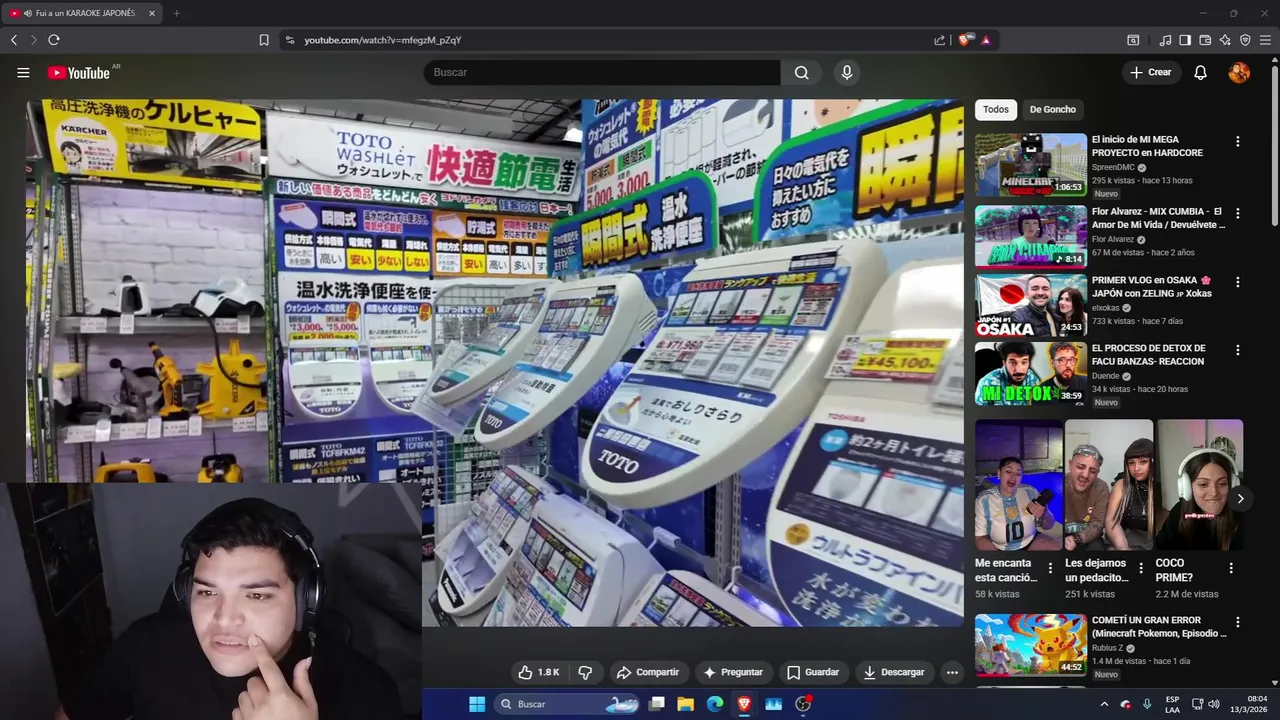Open Flor Alvarez Mix Cumbia thumbnail
The width and height of the screenshot is (1280, 720).
(x=1030, y=236)
